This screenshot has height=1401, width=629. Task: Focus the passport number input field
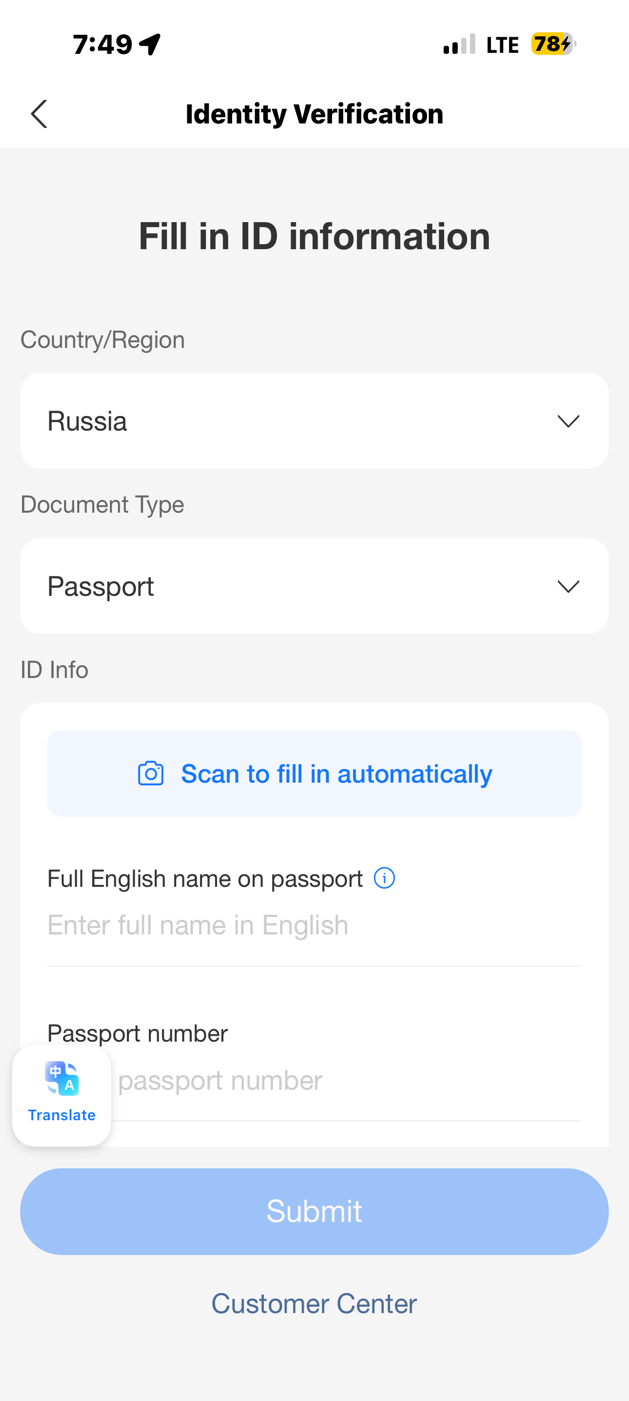coord(340,1080)
